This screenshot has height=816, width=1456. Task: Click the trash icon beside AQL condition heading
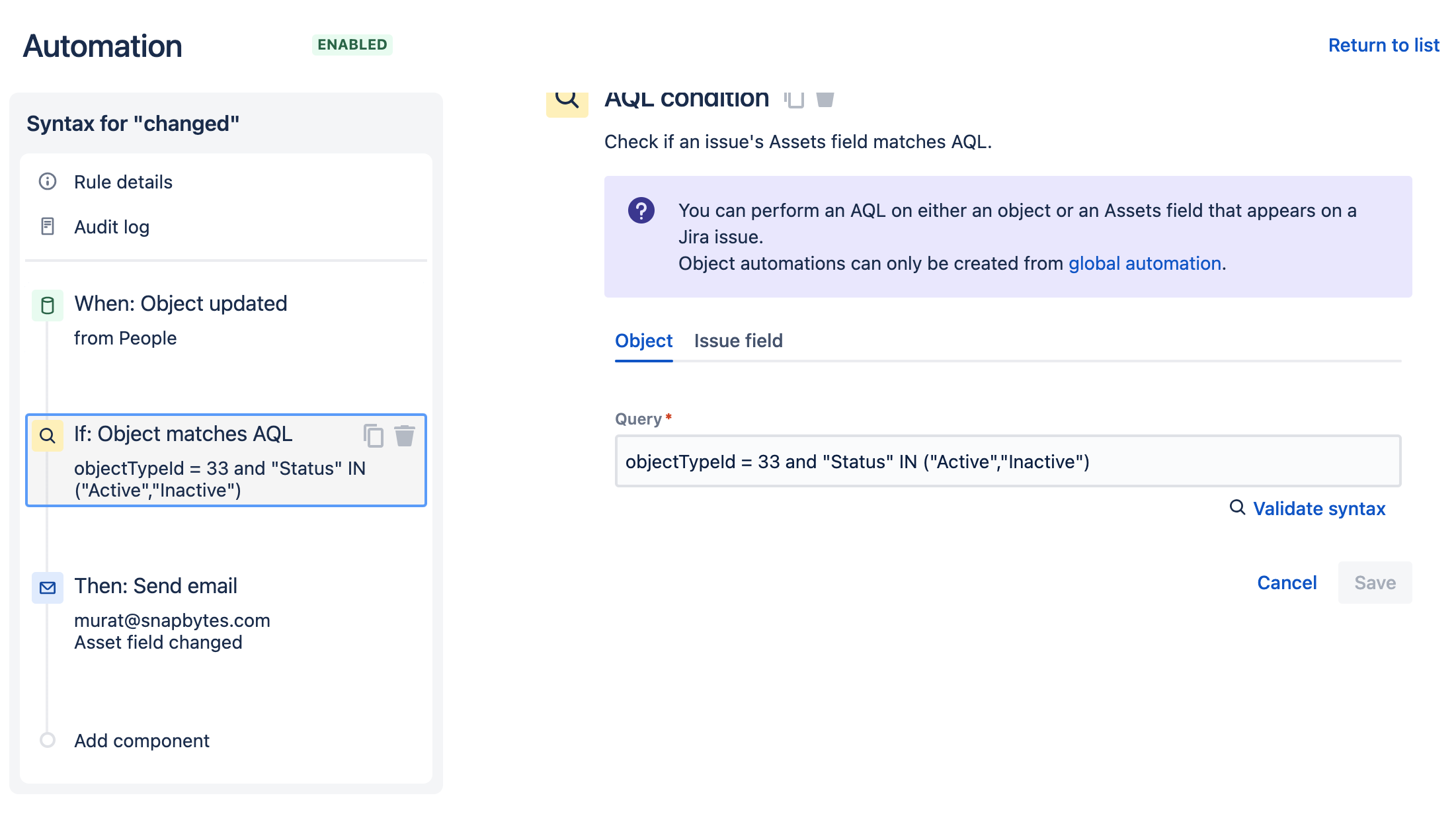[x=825, y=99]
